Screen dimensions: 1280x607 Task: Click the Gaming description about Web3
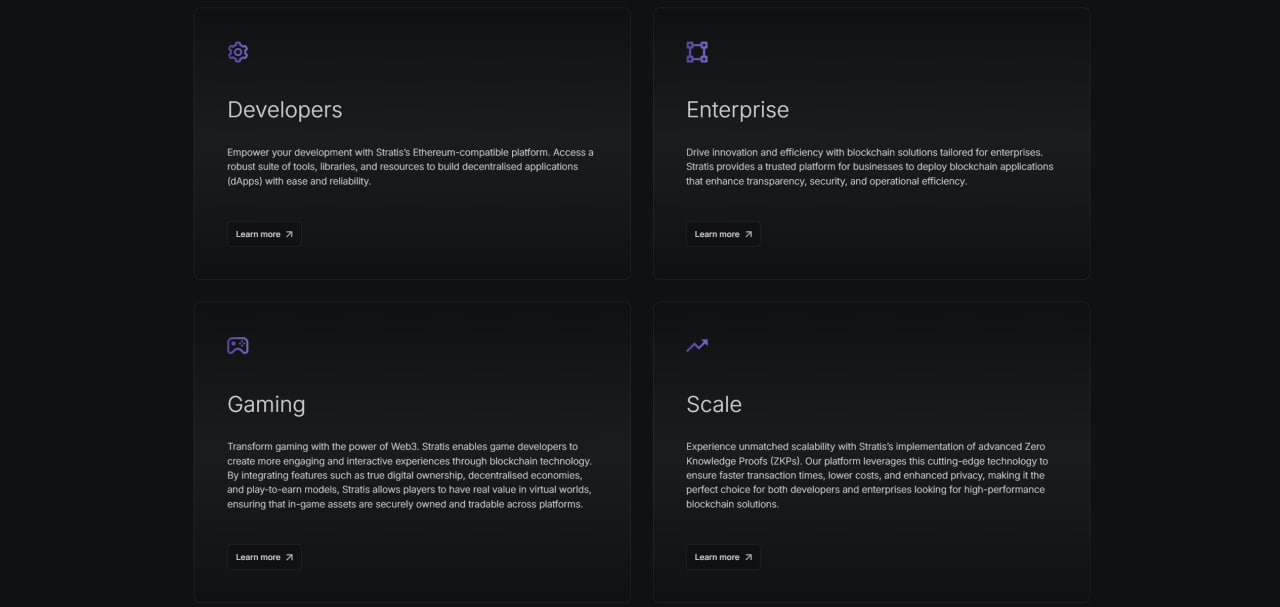tap(409, 475)
